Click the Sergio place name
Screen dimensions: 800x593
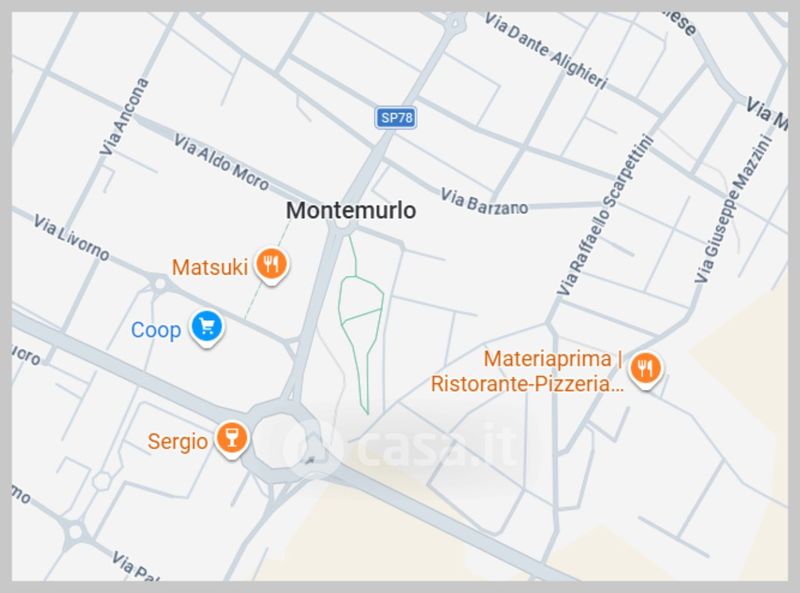point(178,441)
